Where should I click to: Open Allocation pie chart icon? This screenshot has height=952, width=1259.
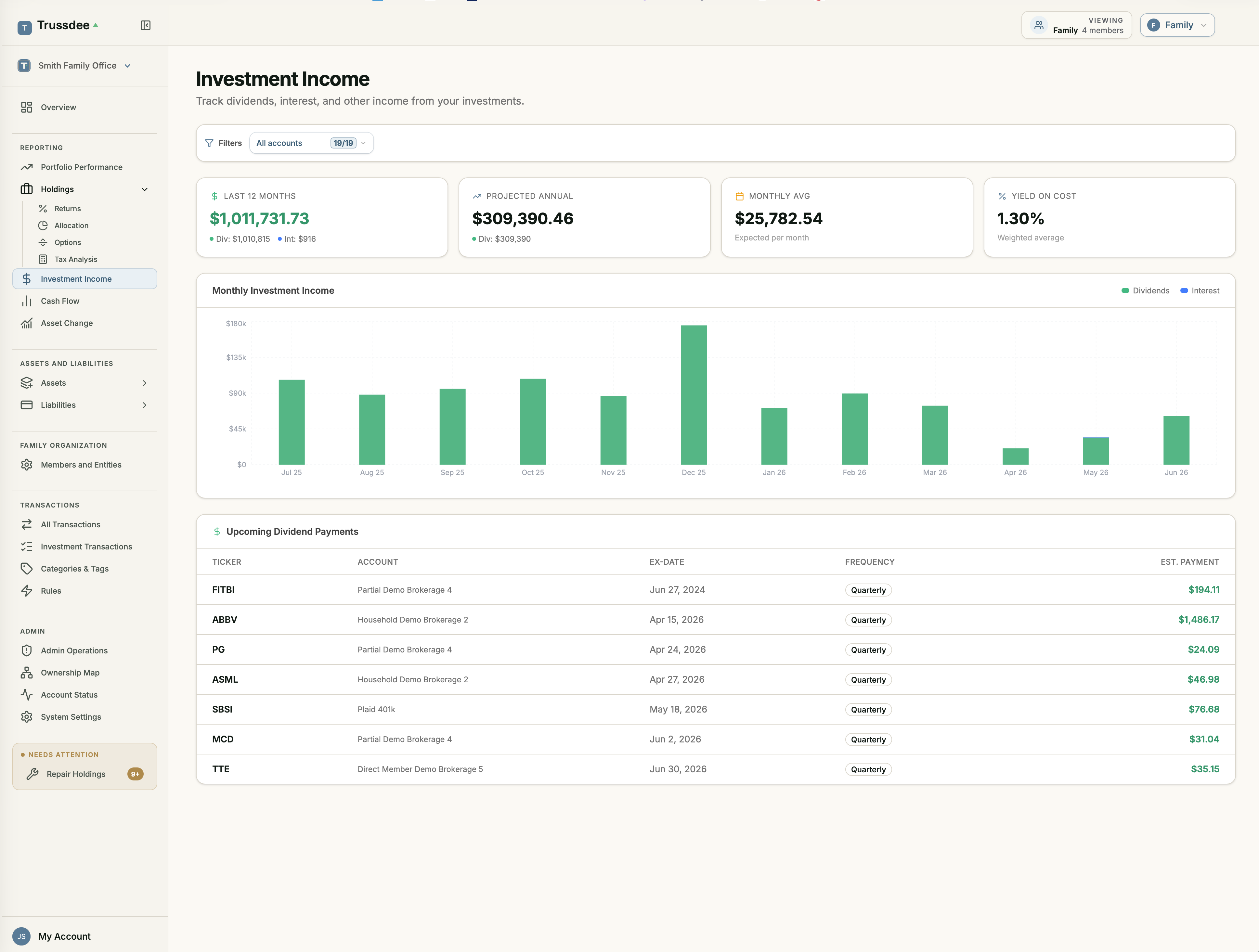(x=43, y=225)
